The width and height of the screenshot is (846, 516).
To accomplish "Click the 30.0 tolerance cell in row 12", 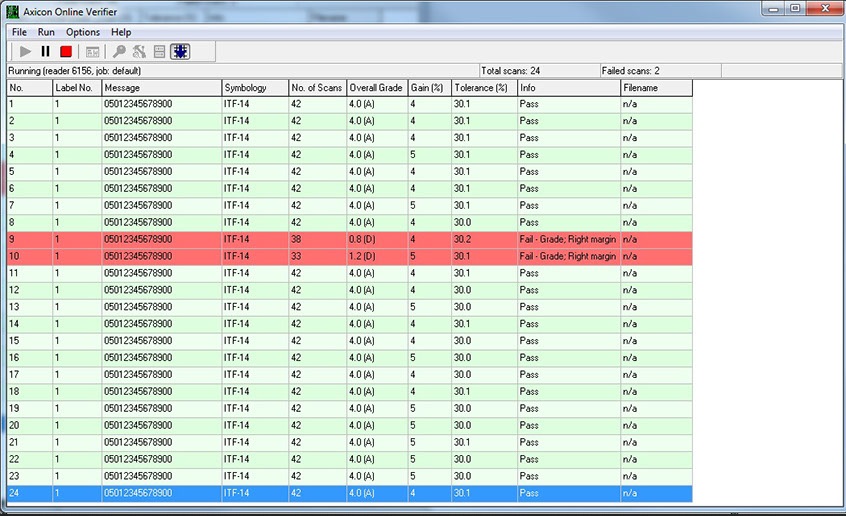I will click(x=485, y=290).
